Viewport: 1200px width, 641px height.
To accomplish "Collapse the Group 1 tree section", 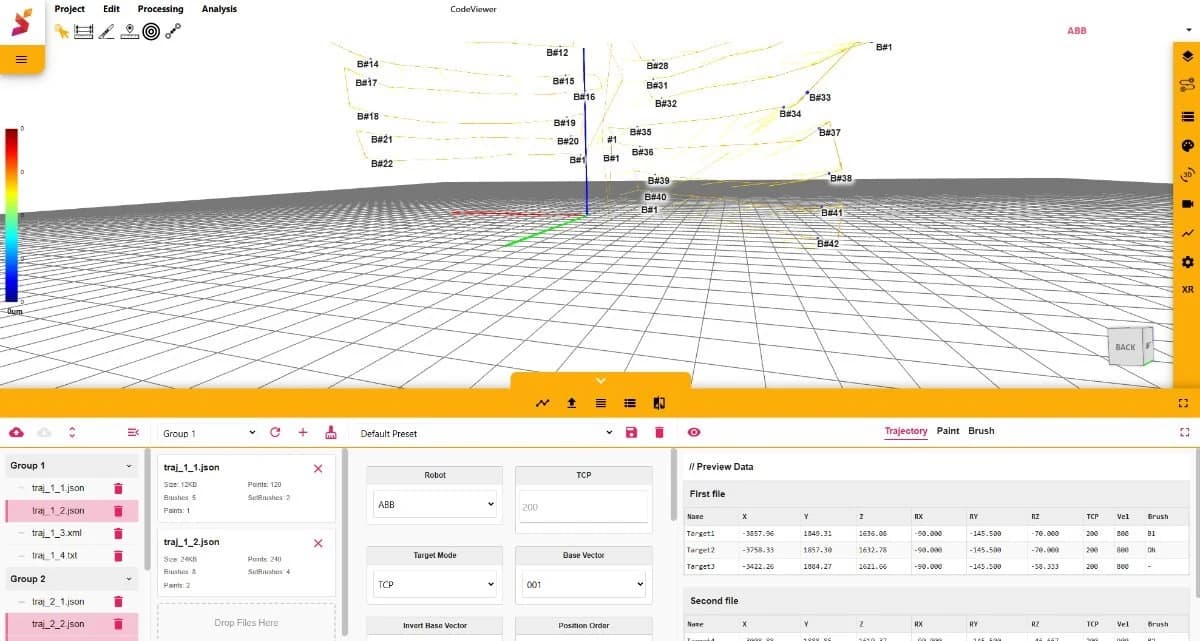I will click(x=129, y=466).
